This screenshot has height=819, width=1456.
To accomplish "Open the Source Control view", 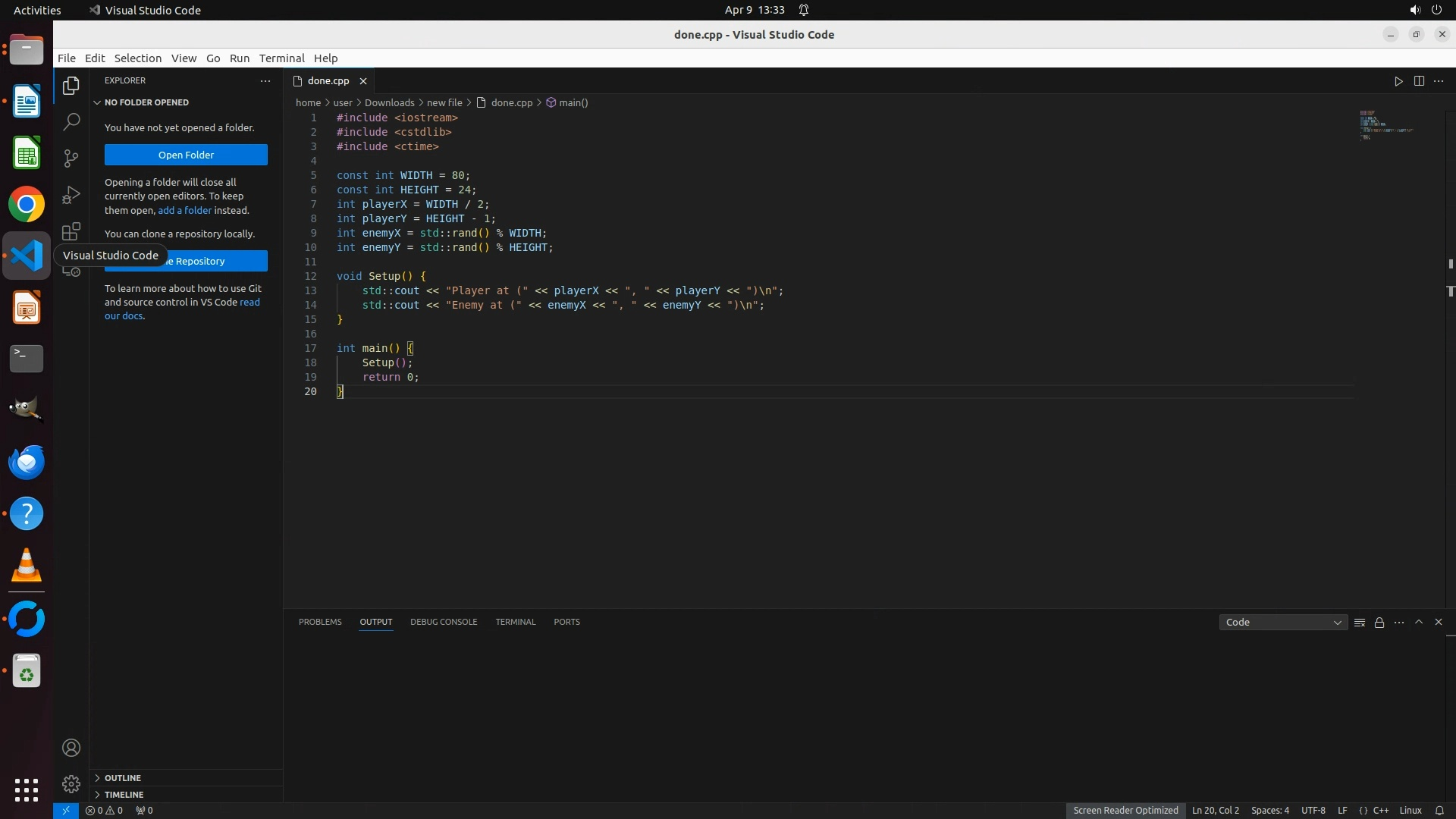I will (71, 158).
